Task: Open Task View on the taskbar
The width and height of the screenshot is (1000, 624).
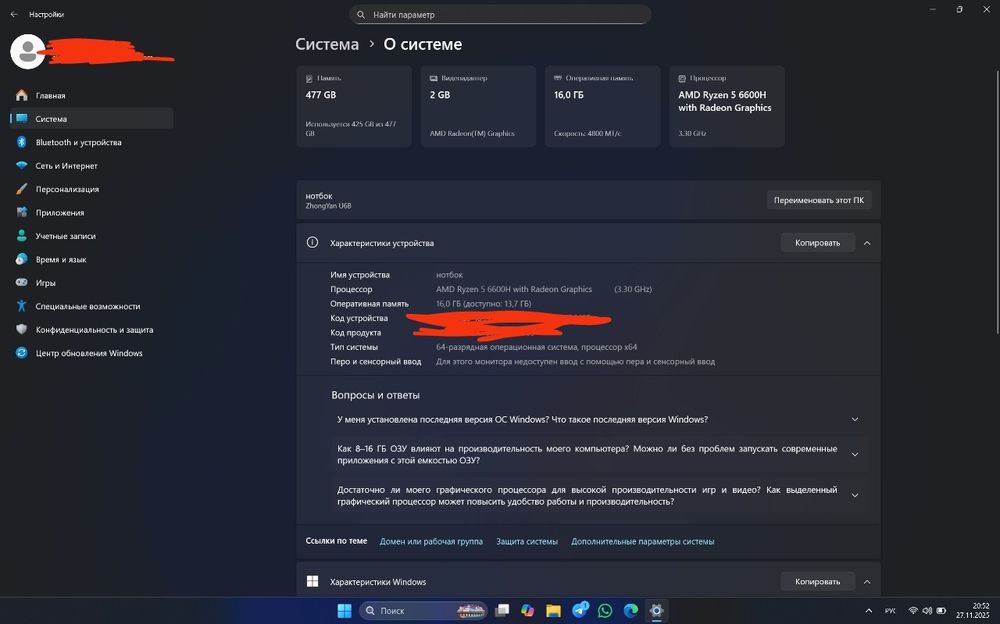Action: click(503, 611)
